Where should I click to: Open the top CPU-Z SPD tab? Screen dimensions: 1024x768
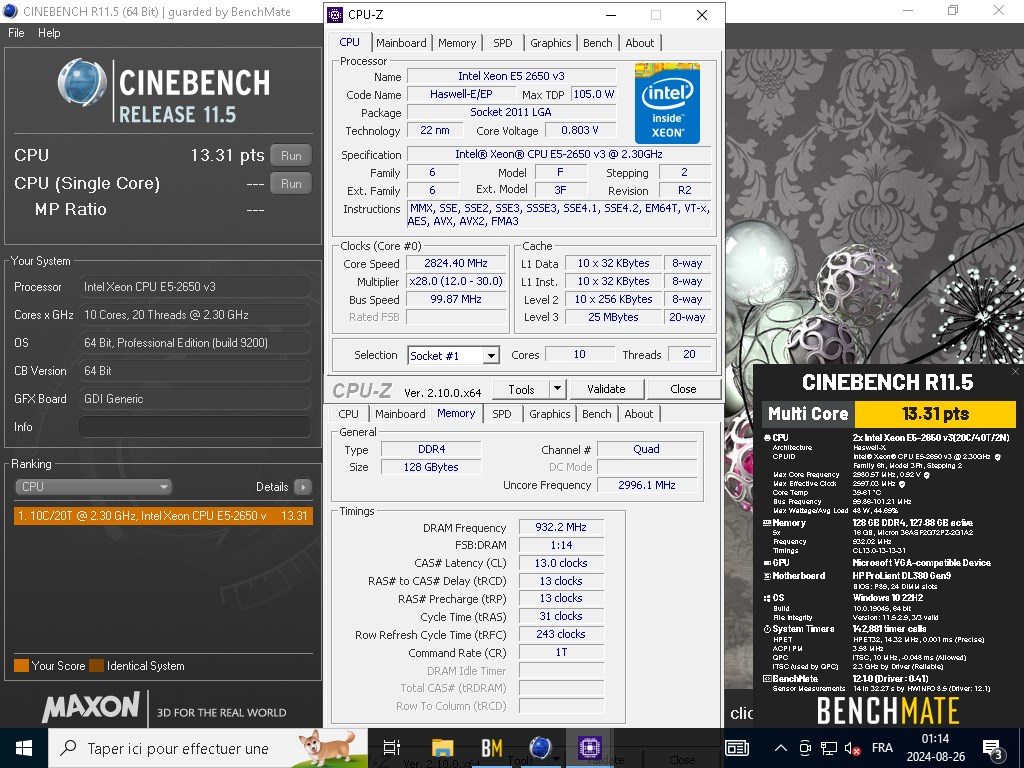click(x=503, y=43)
